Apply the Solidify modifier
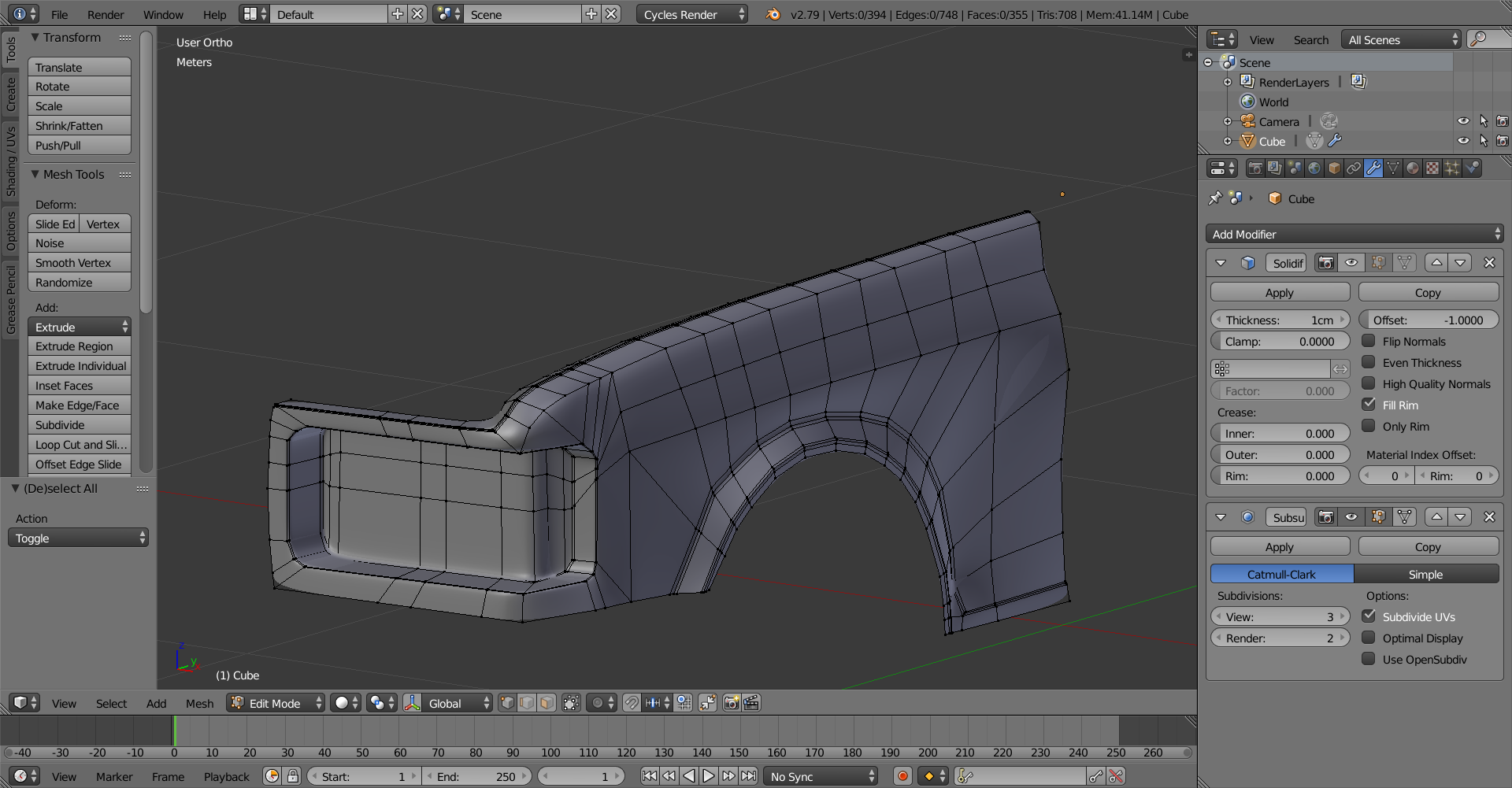Image resolution: width=1512 pixels, height=788 pixels. click(1280, 293)
